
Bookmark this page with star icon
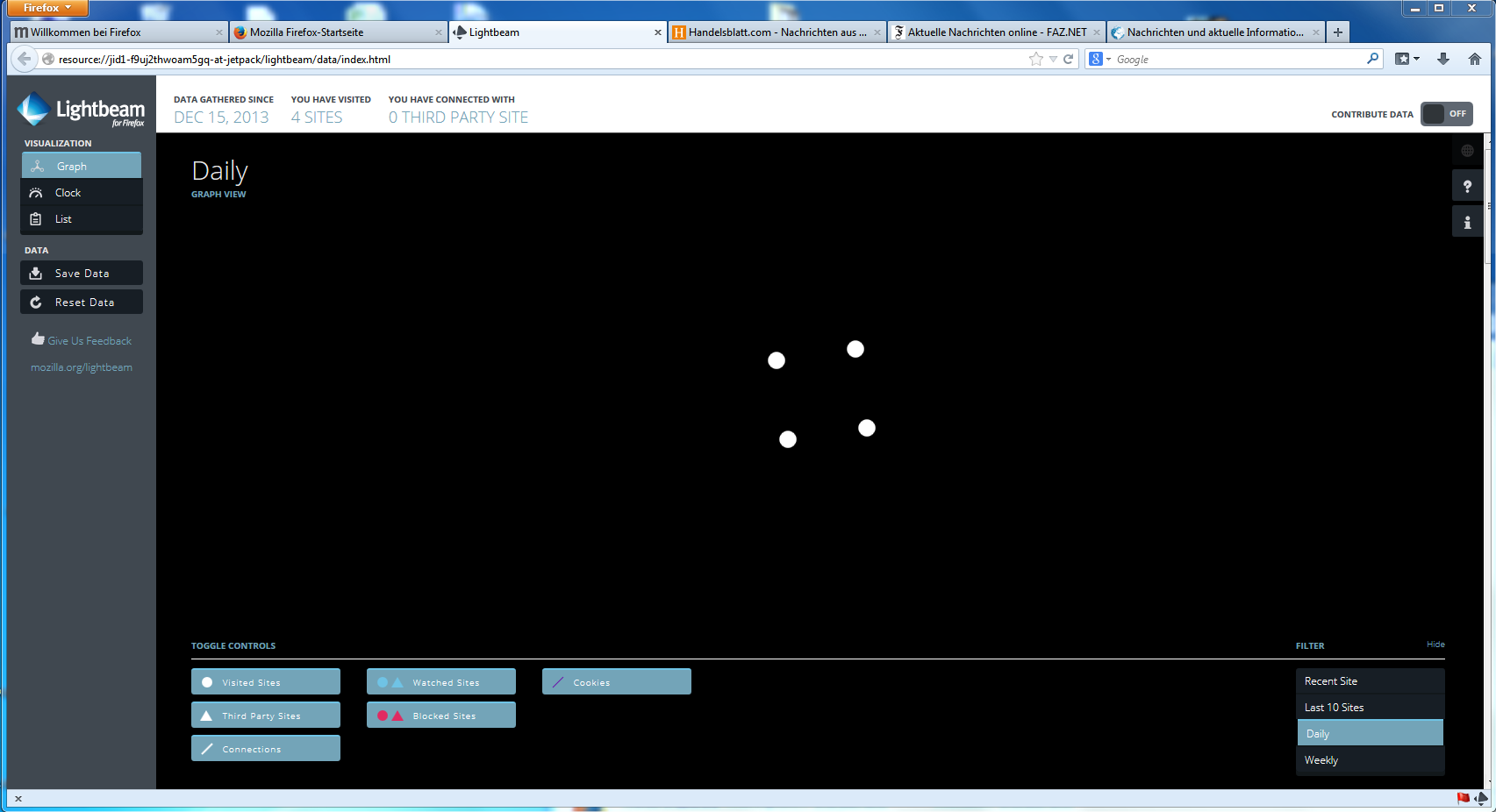coord(1036,59)
